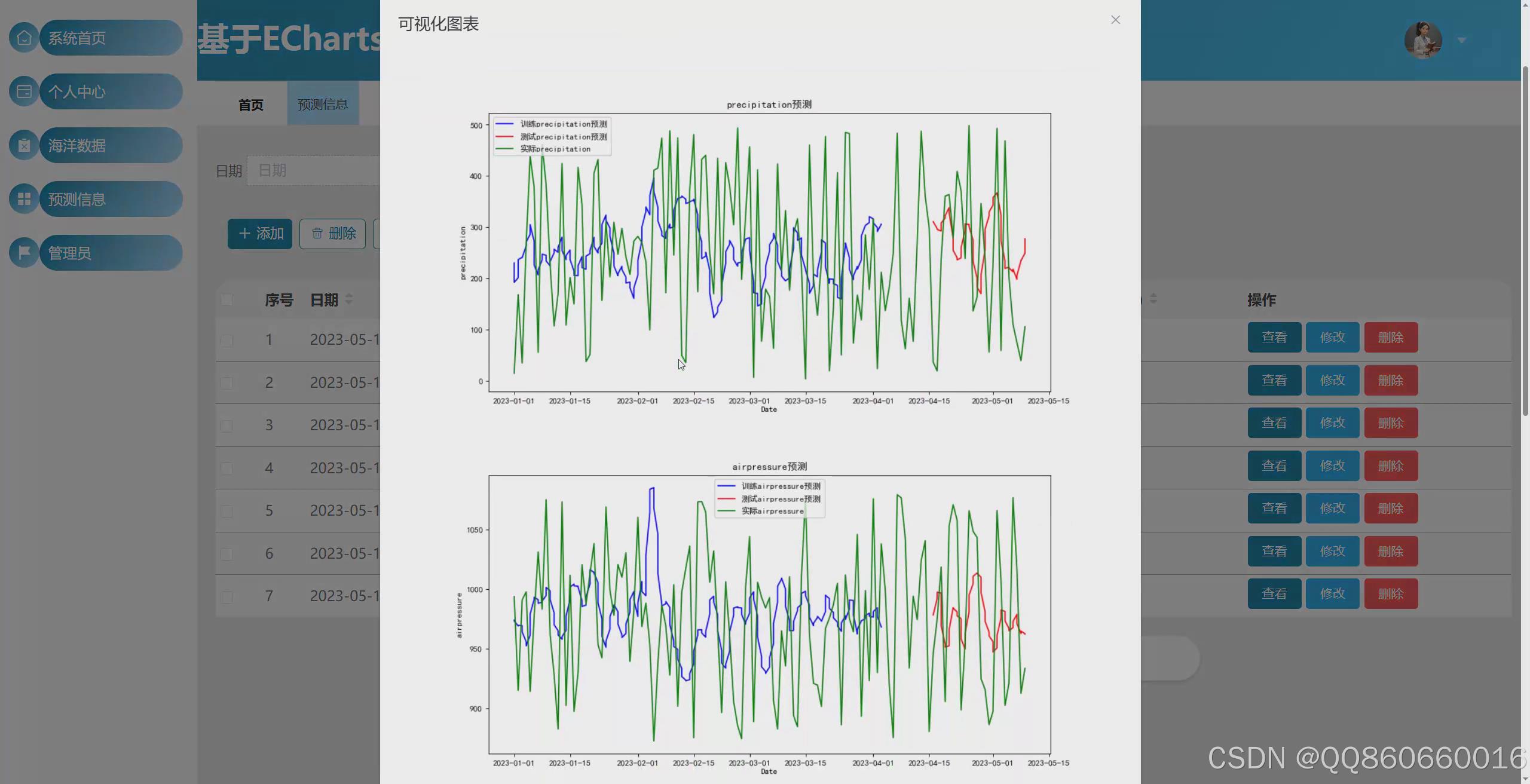This screenshot has width=1530, height=784.
Task: Click the 日期 search input field
Action: pos(314,171)
